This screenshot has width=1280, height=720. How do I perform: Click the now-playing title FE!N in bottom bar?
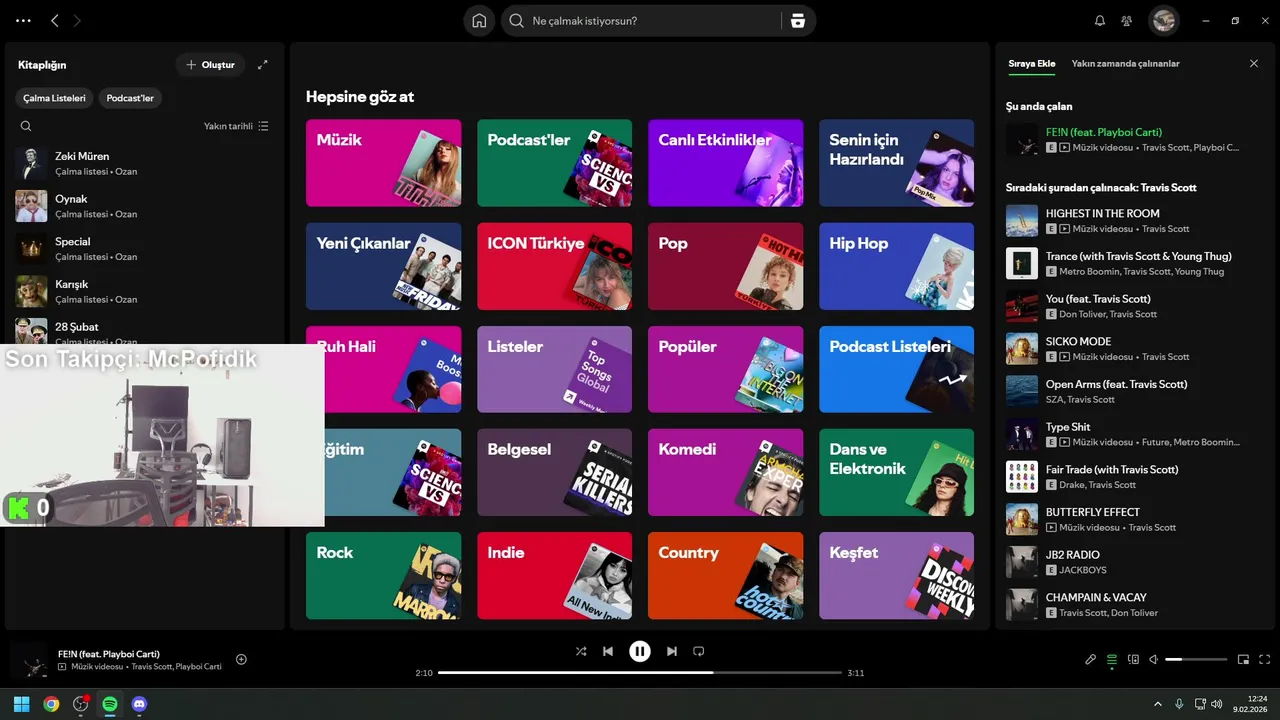click(x=109, y=654)
